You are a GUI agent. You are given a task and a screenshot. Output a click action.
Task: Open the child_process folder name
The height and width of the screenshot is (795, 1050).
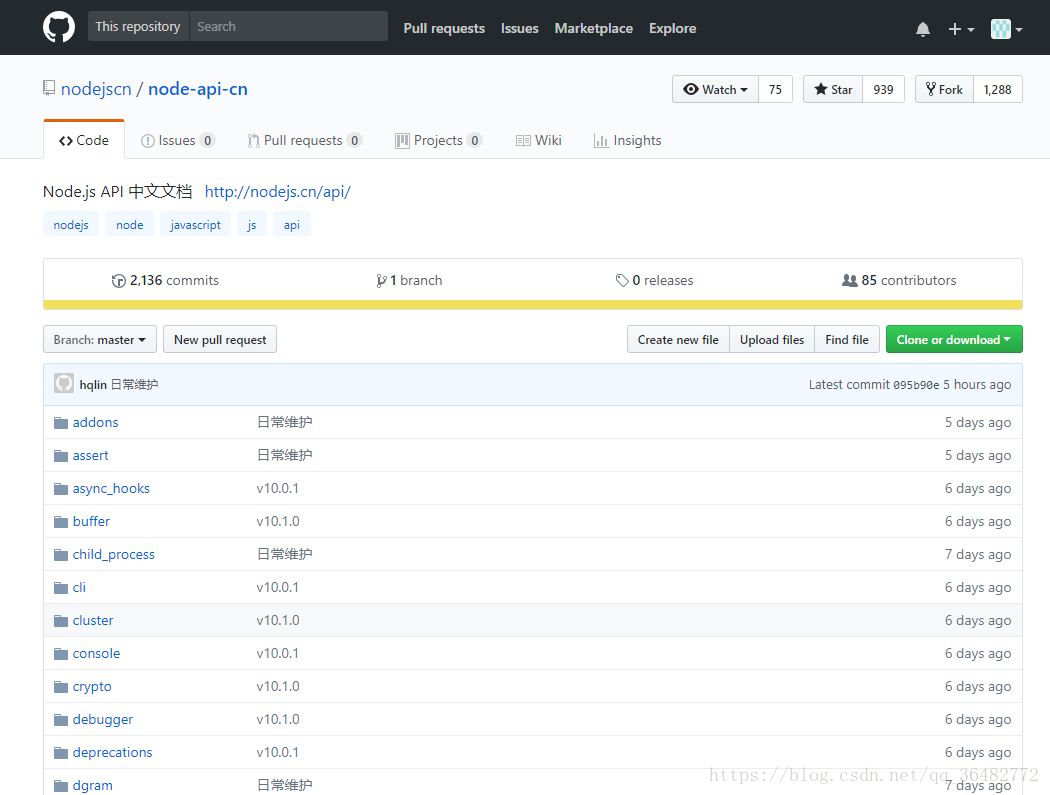114,555
